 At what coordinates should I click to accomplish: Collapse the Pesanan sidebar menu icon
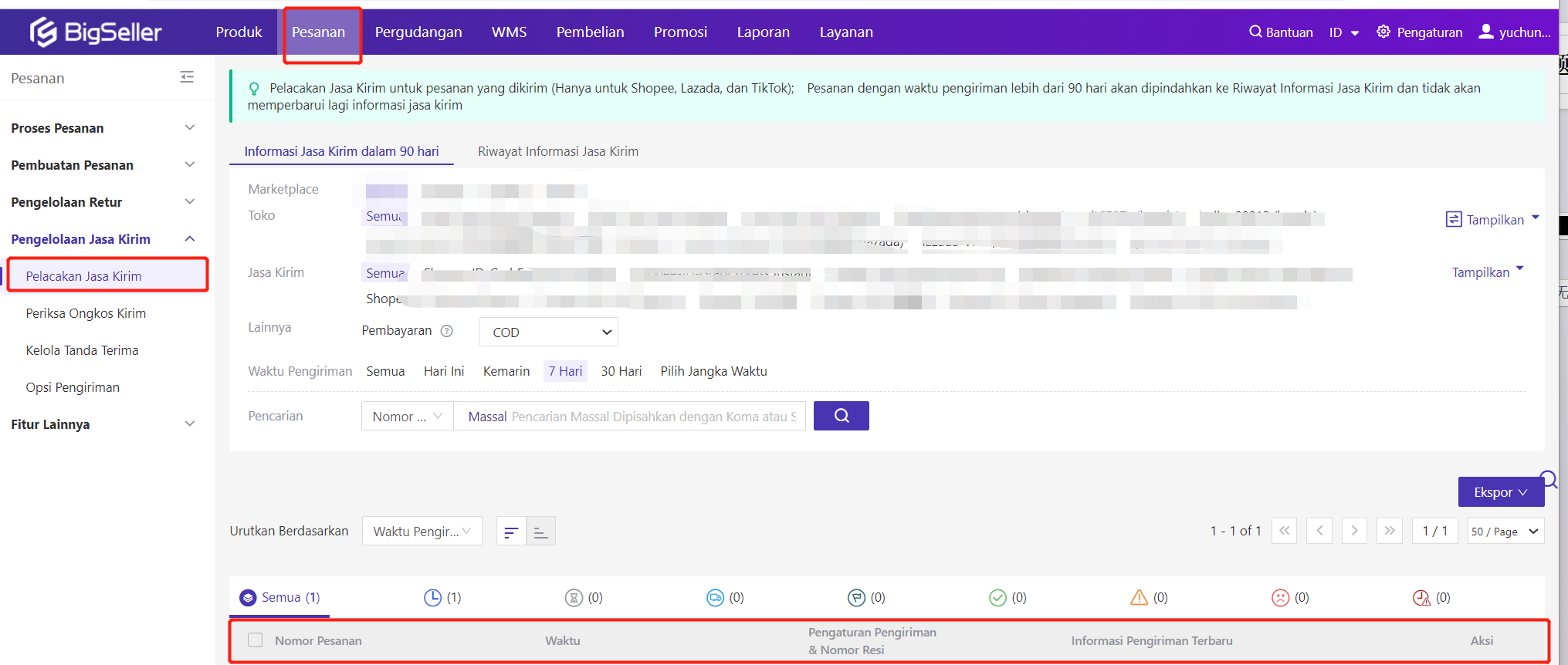point(187,77)
